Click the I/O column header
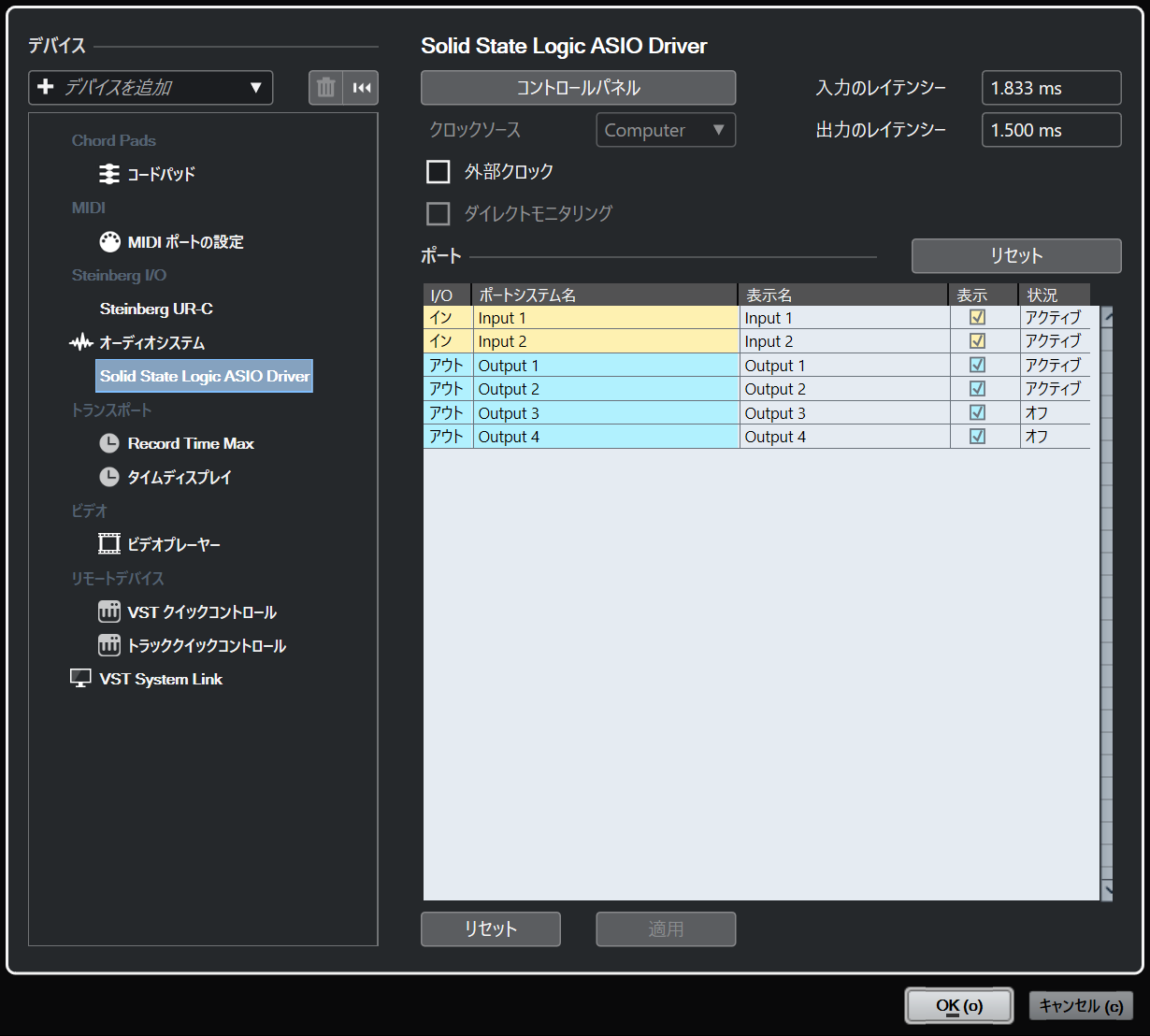 (x=448, y=295)
